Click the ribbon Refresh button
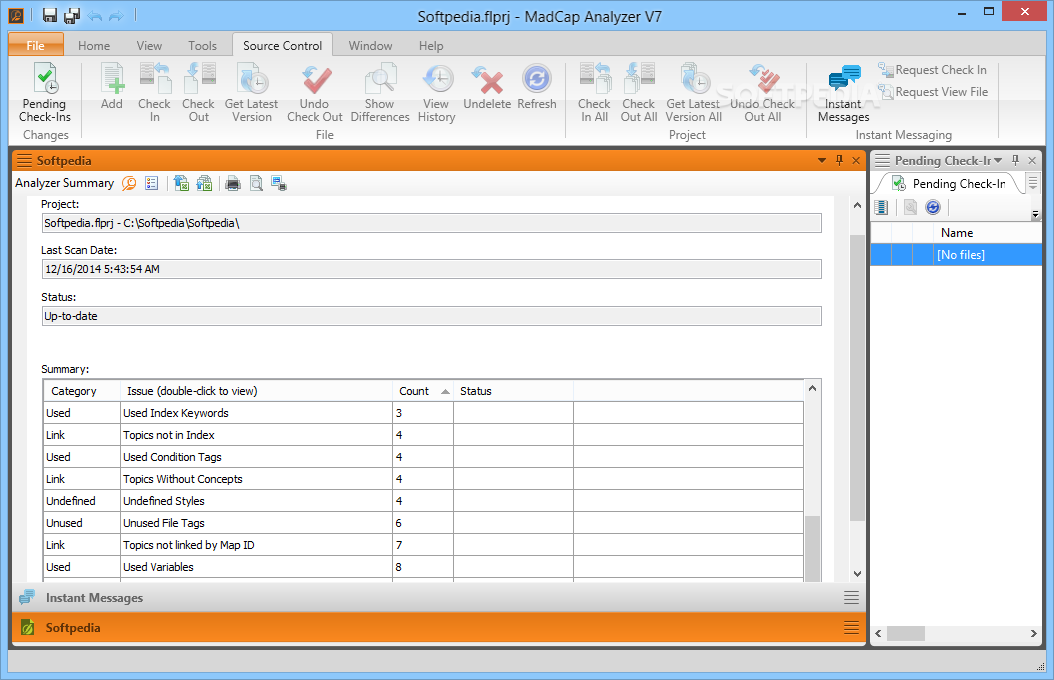 click(x=536, y=87)
